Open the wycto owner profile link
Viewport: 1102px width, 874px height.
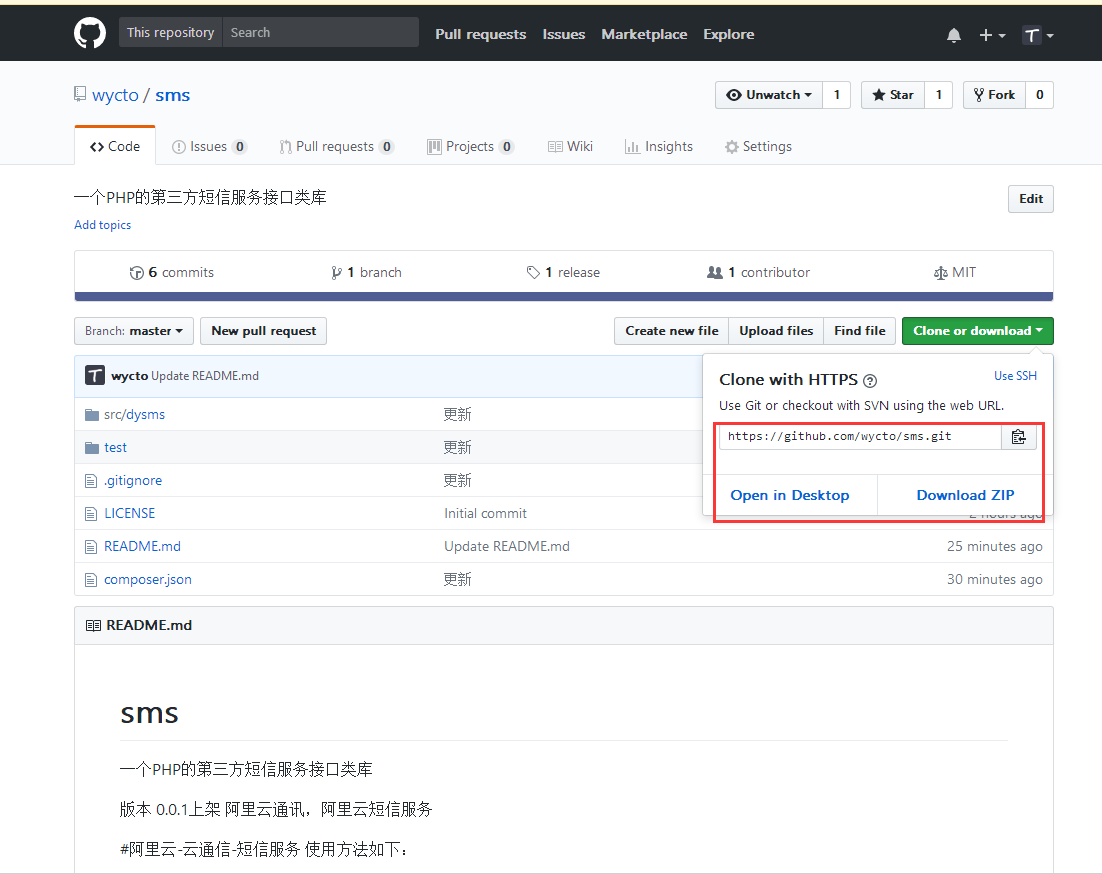click(x=115, y=95)
